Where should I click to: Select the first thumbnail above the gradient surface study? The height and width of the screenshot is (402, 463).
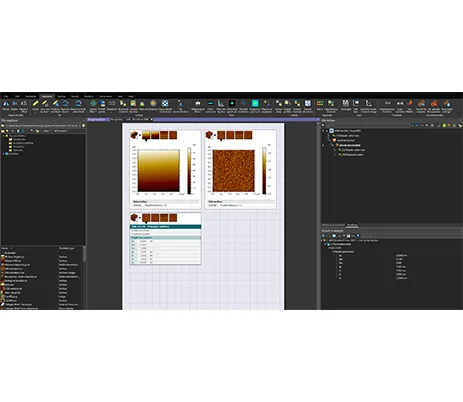point(146,135)
